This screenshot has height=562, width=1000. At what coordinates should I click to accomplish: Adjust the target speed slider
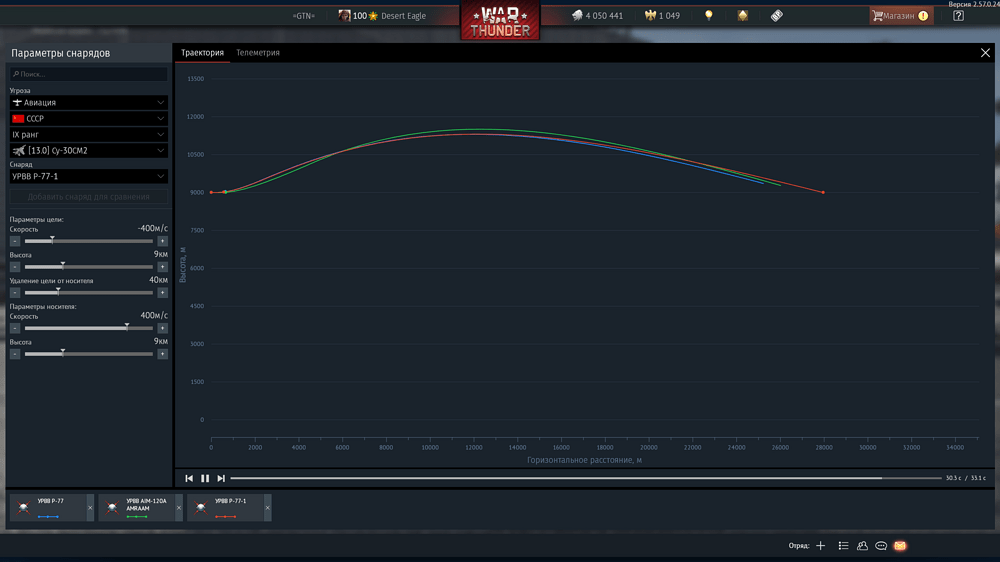[89, 241]
